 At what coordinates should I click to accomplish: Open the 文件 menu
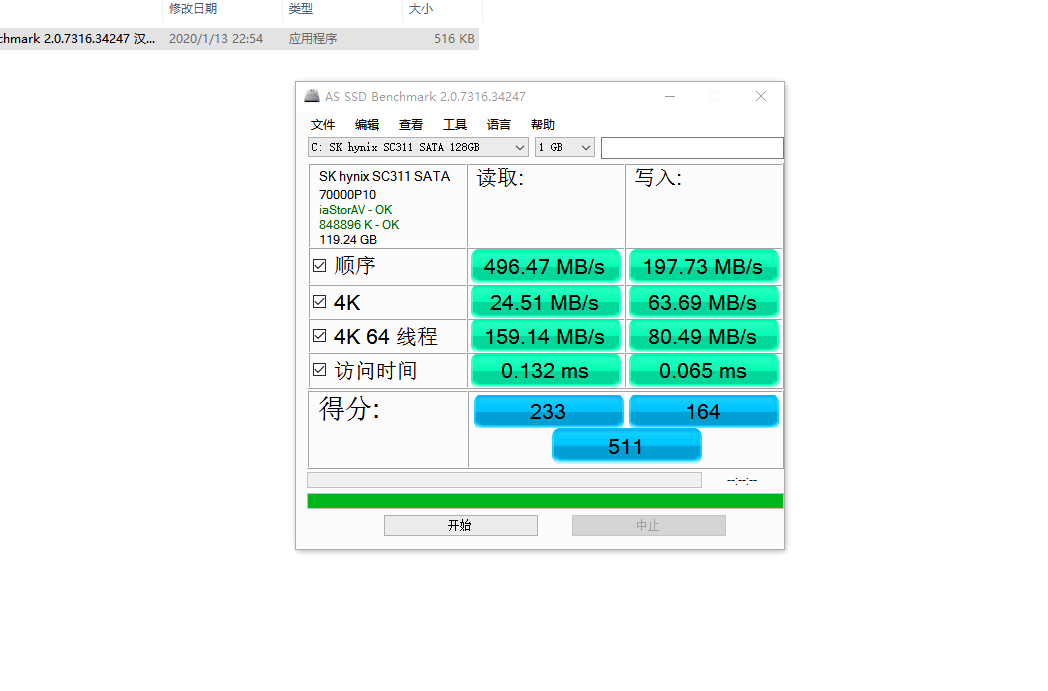click(x=323, y=124)
